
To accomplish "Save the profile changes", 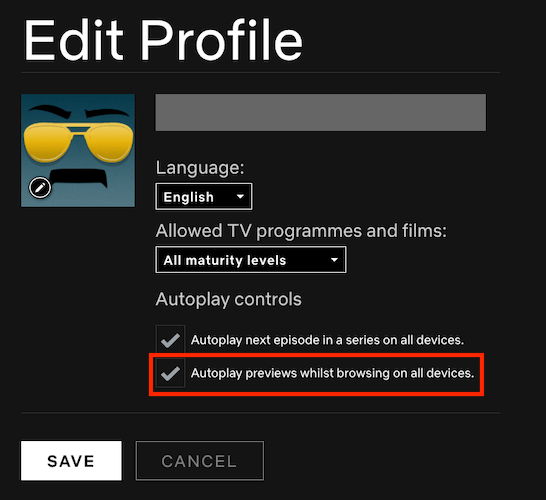I will coord(71,461).
